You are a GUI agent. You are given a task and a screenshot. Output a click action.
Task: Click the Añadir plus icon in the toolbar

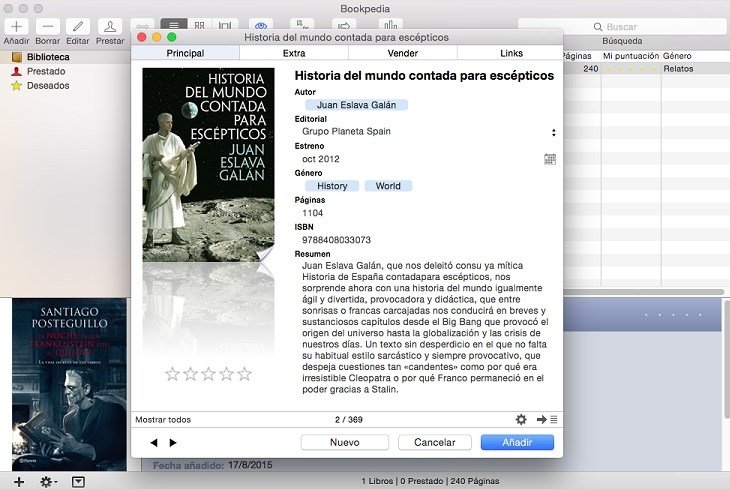click(17, 27)
